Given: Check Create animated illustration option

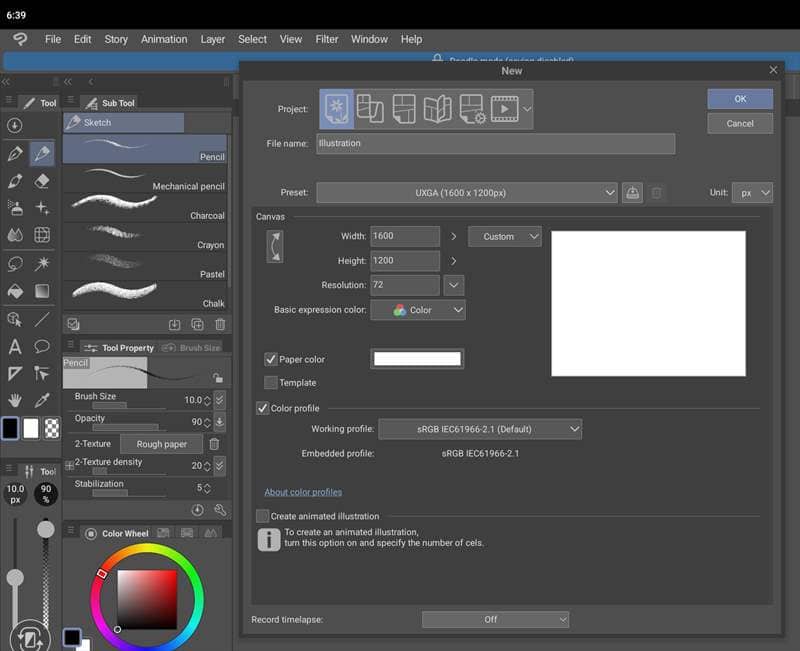Looking at the screenshot, I should [263, 516].
